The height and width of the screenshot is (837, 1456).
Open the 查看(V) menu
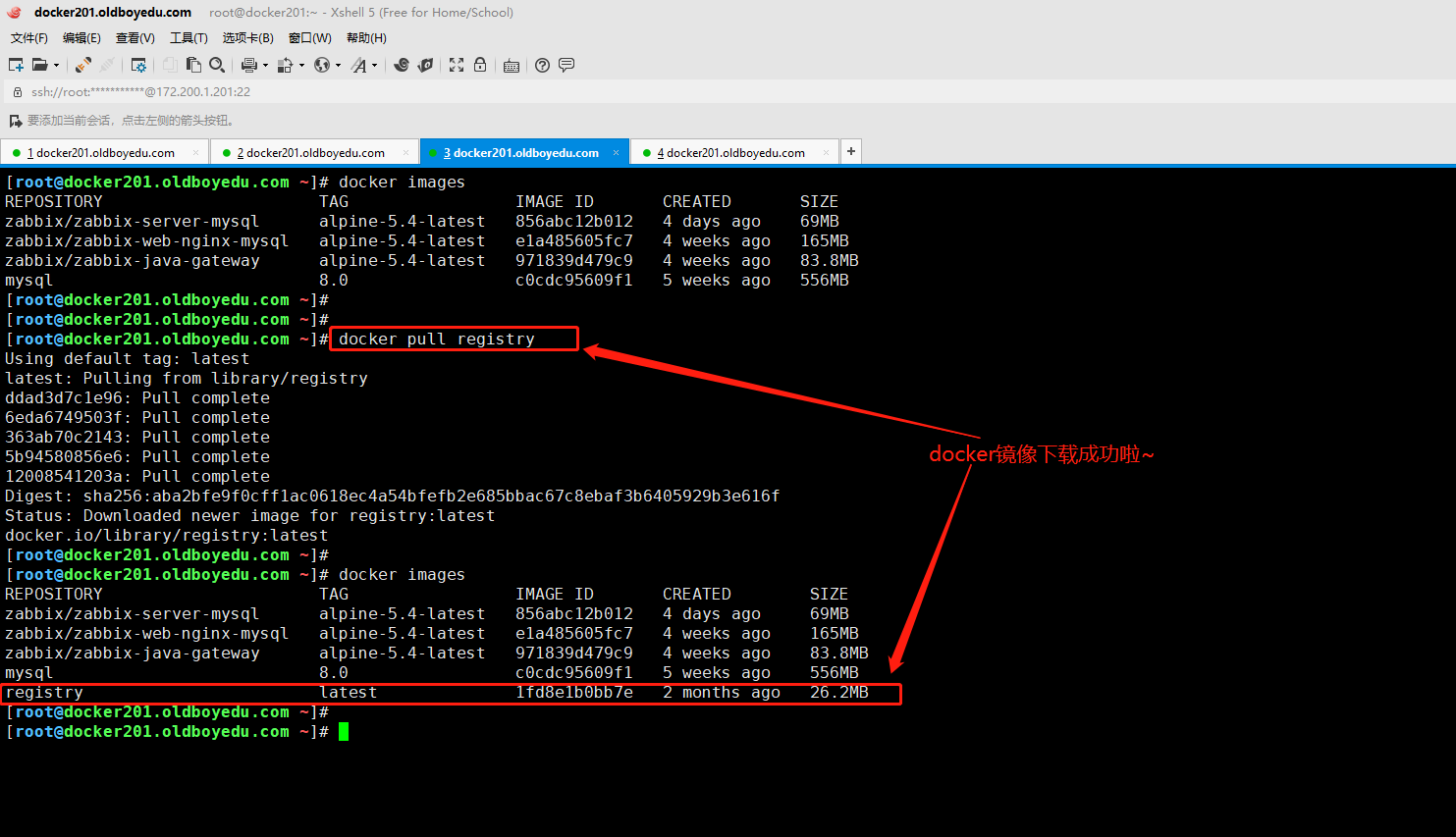pyautogui.click(x=135, y=38)
